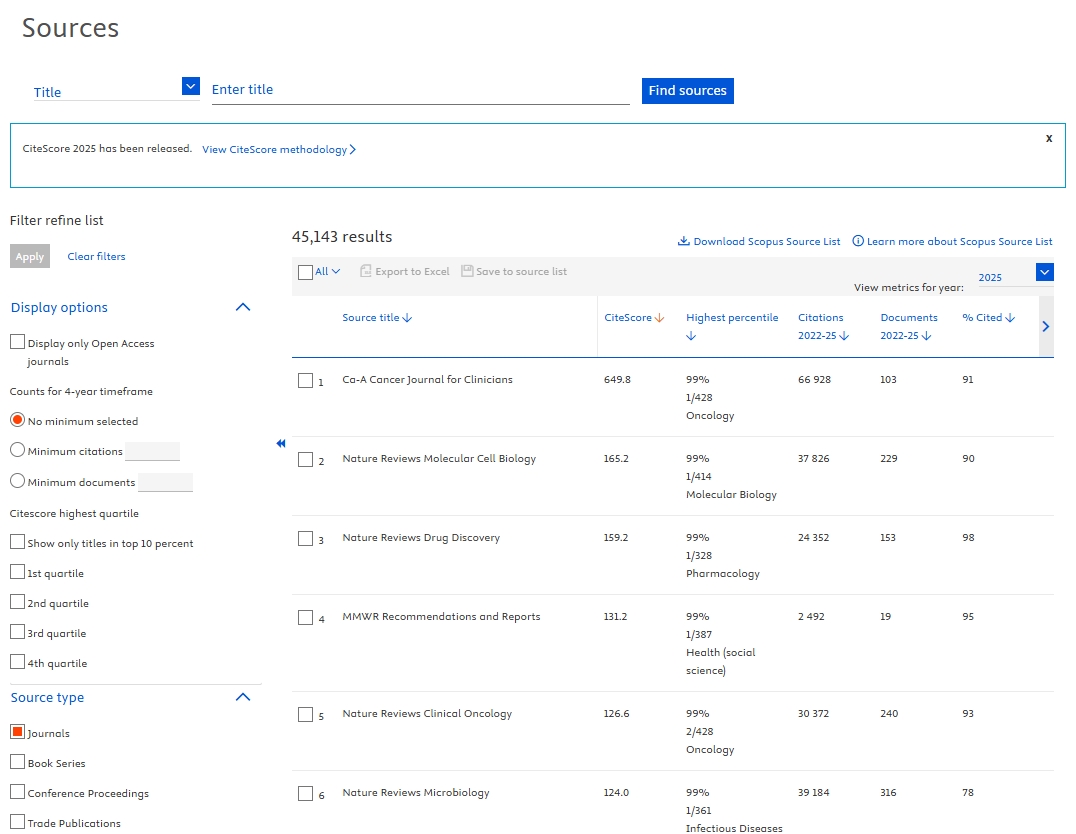Select Minimum citations radio option
Screen dimensions: 1076x834
18,450
